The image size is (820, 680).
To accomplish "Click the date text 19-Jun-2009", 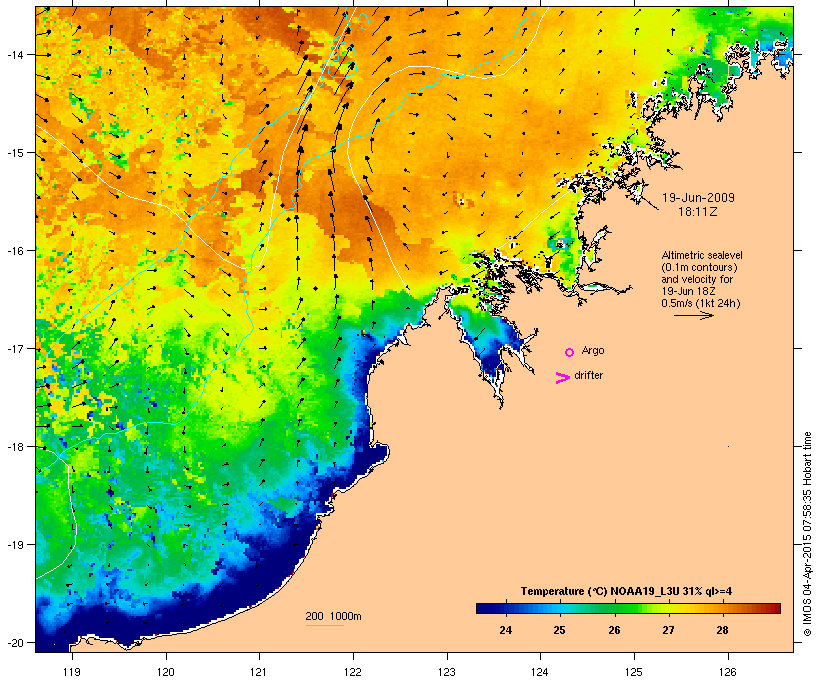I will [x=698, y=198].
